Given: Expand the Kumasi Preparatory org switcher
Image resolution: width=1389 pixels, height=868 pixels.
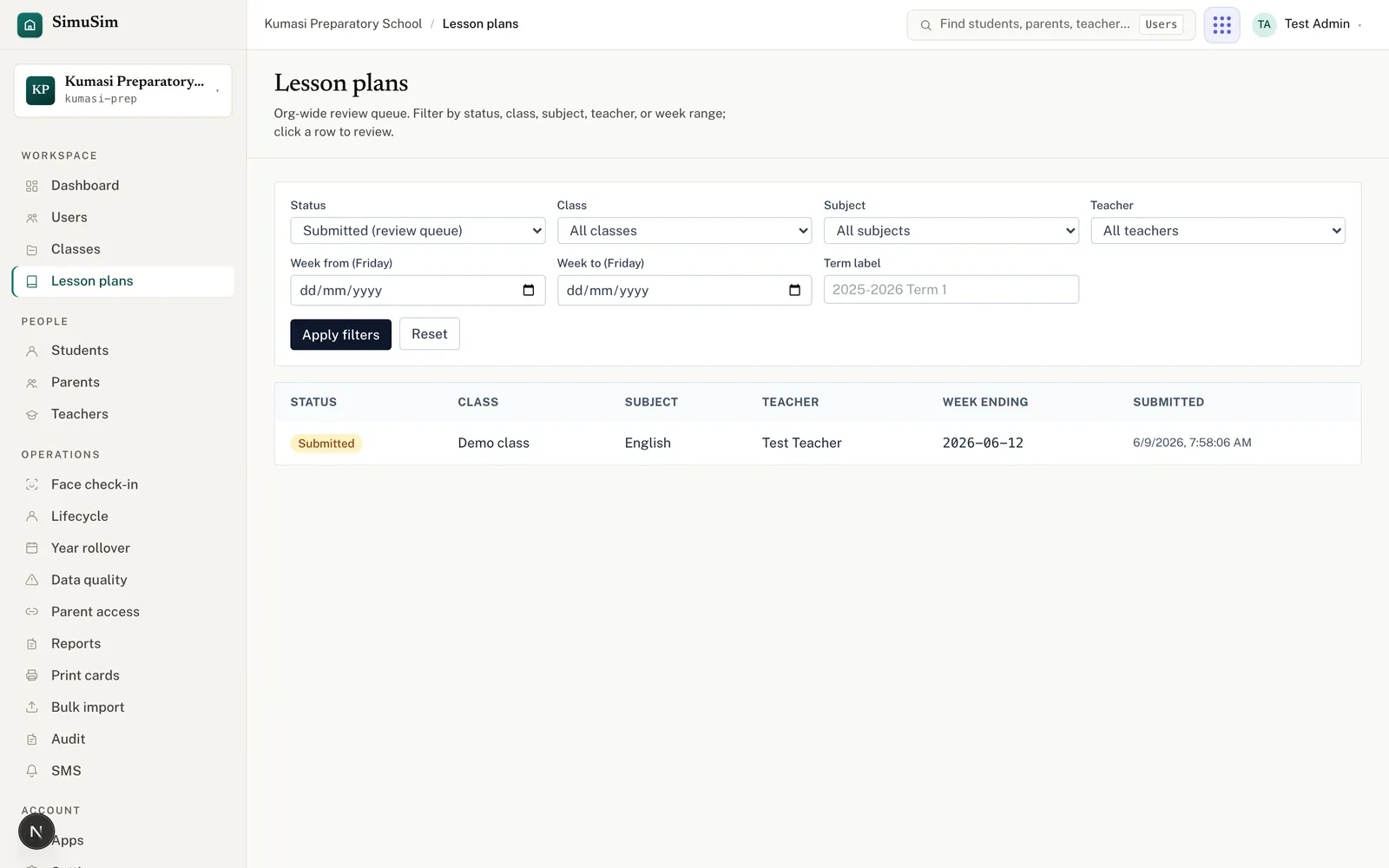Looking at the screenshot, I should (122, 90).
